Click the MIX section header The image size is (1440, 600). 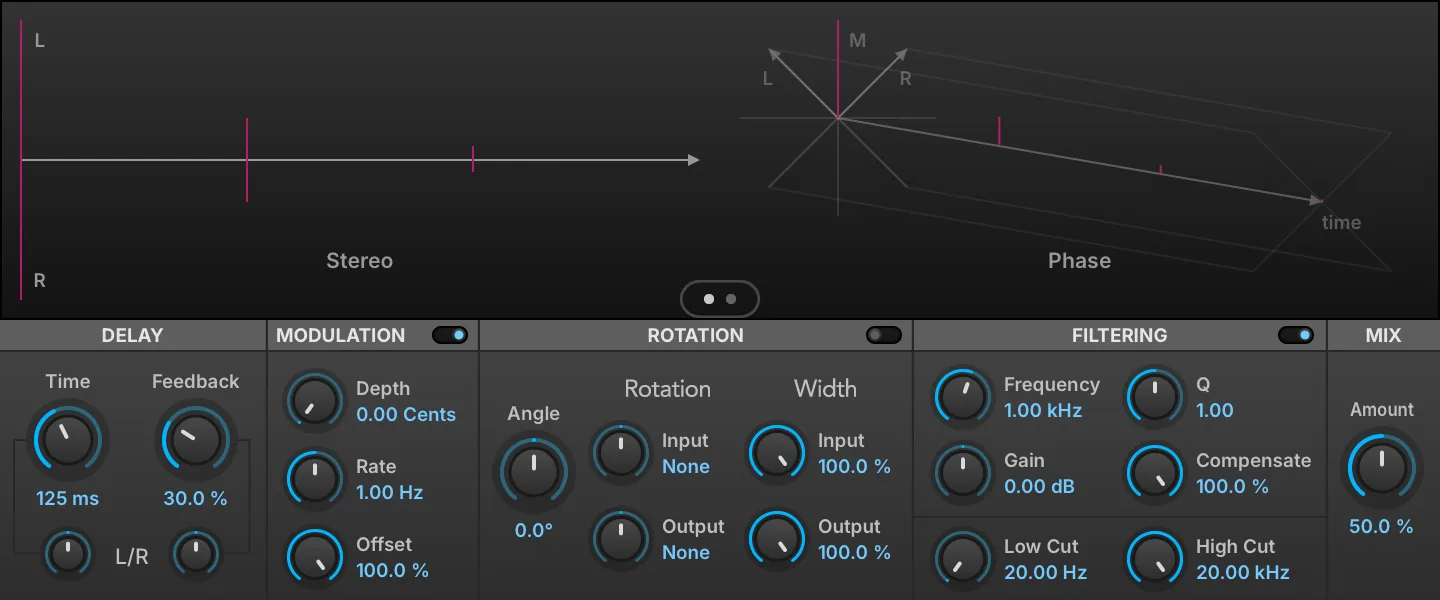[1383, 335]
